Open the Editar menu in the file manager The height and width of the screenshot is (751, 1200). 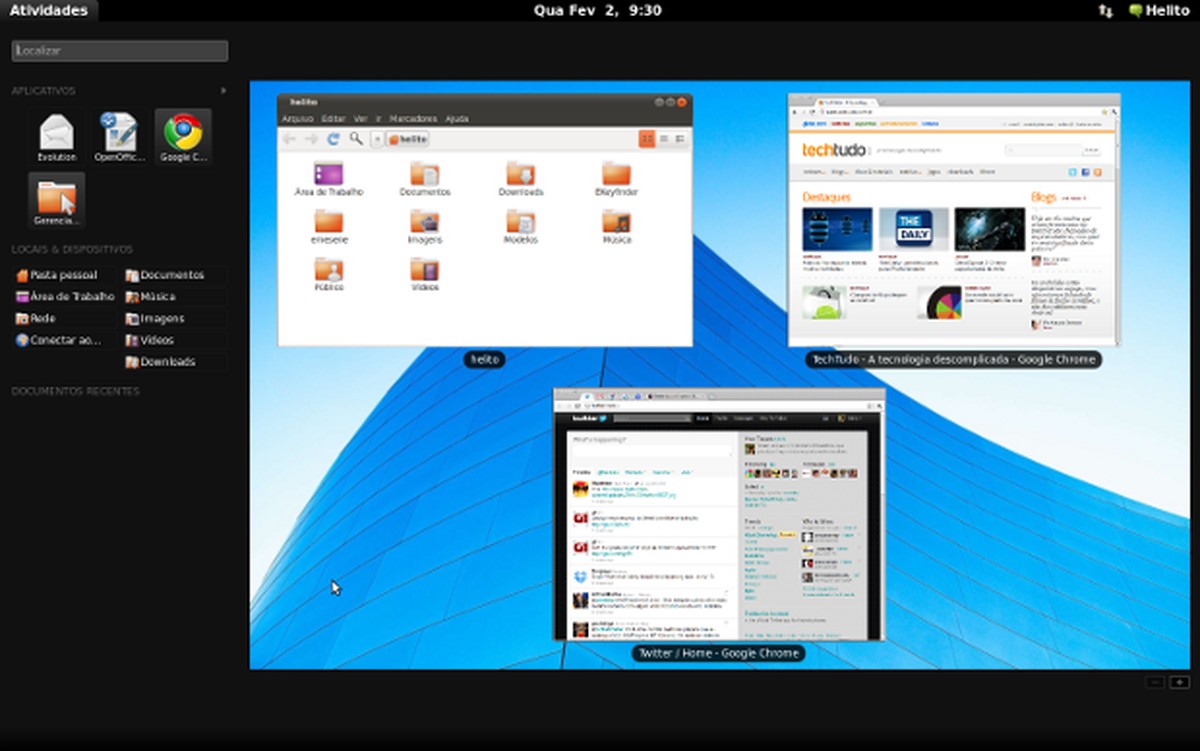point(332,118)
